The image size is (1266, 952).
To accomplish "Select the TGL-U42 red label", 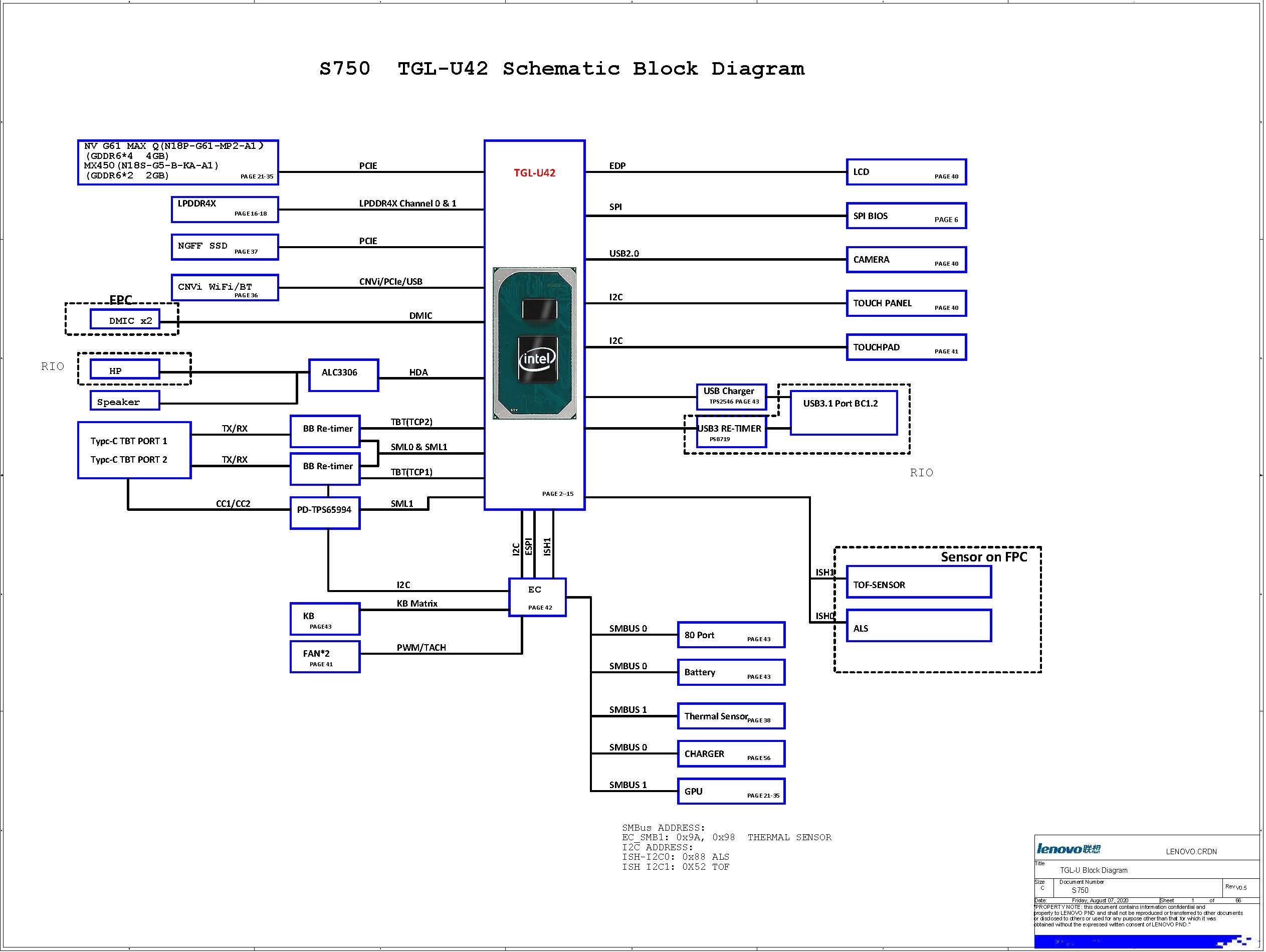I will tap(535, 173).
